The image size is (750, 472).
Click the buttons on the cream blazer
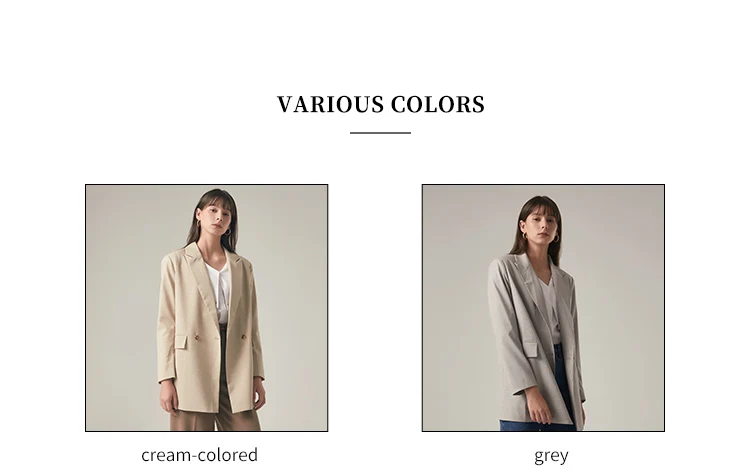[220, 338]
